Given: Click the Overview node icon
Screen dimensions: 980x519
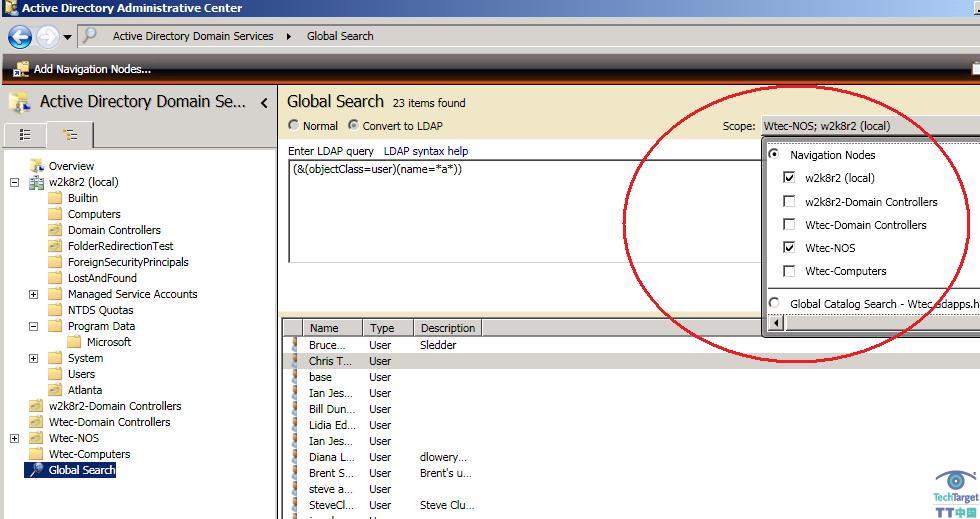Looking at the screenshot, I should [36, 166].
